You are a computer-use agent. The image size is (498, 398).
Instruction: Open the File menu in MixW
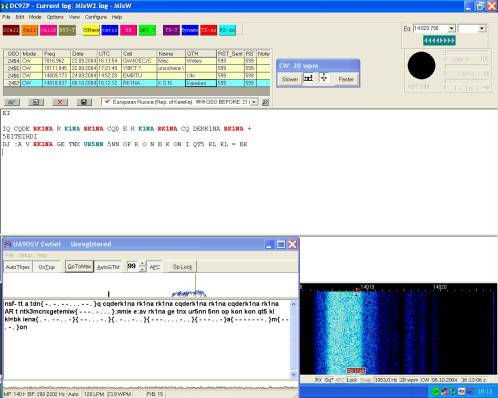(x=6, y=17)
